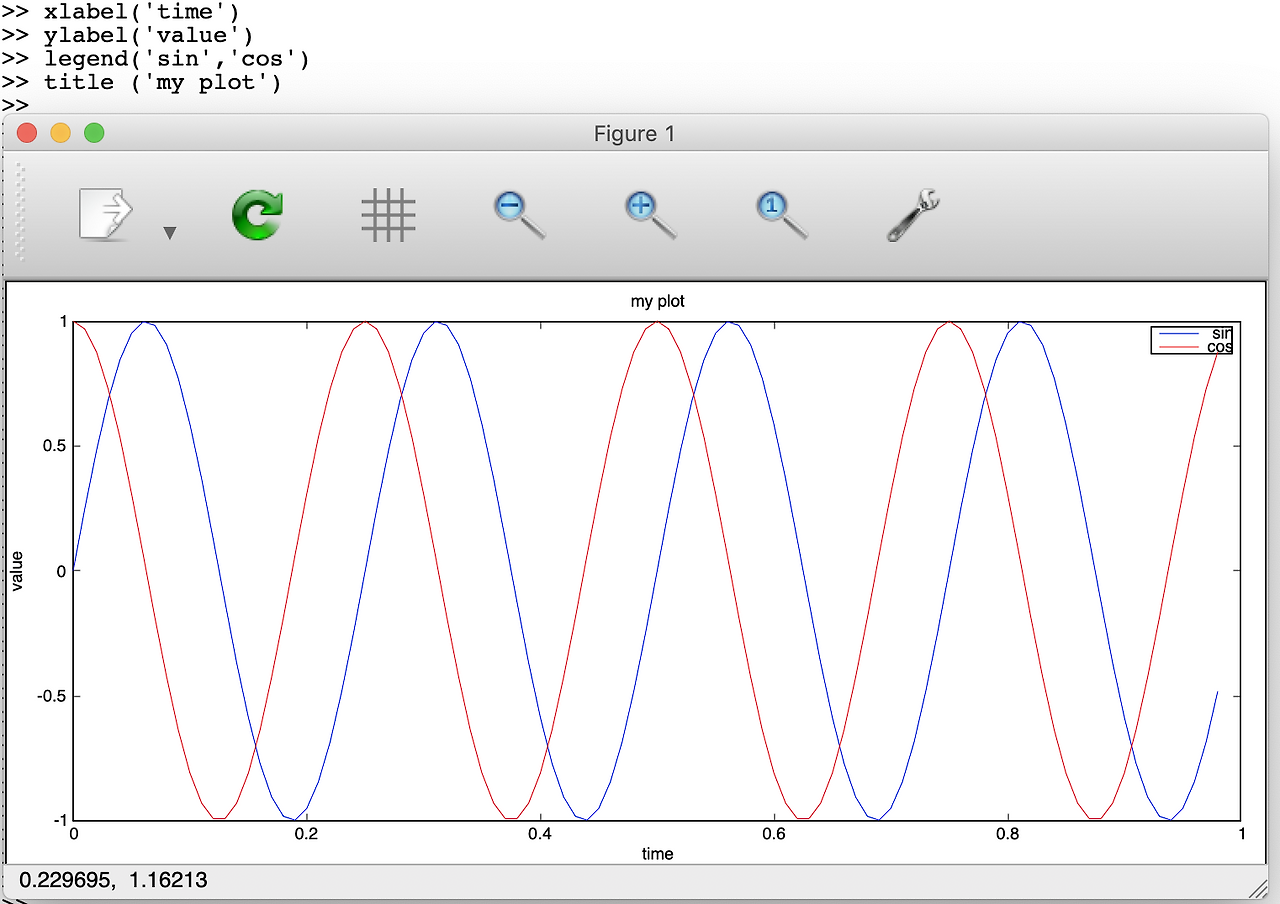Toggle fullscreen with the green window button

click(x=93, y=131)
